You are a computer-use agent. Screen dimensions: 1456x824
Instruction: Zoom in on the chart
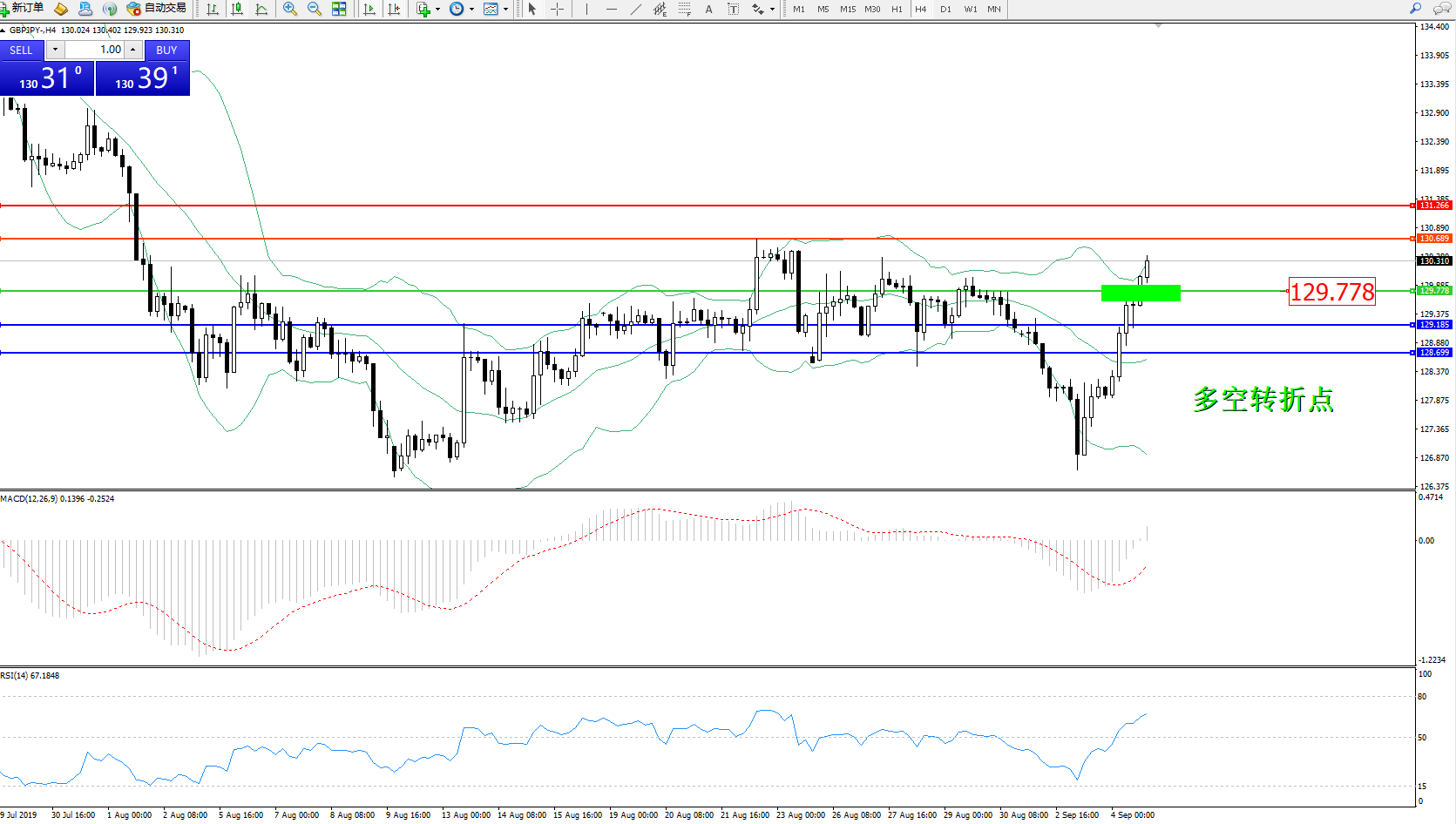[x=290, y=9]
